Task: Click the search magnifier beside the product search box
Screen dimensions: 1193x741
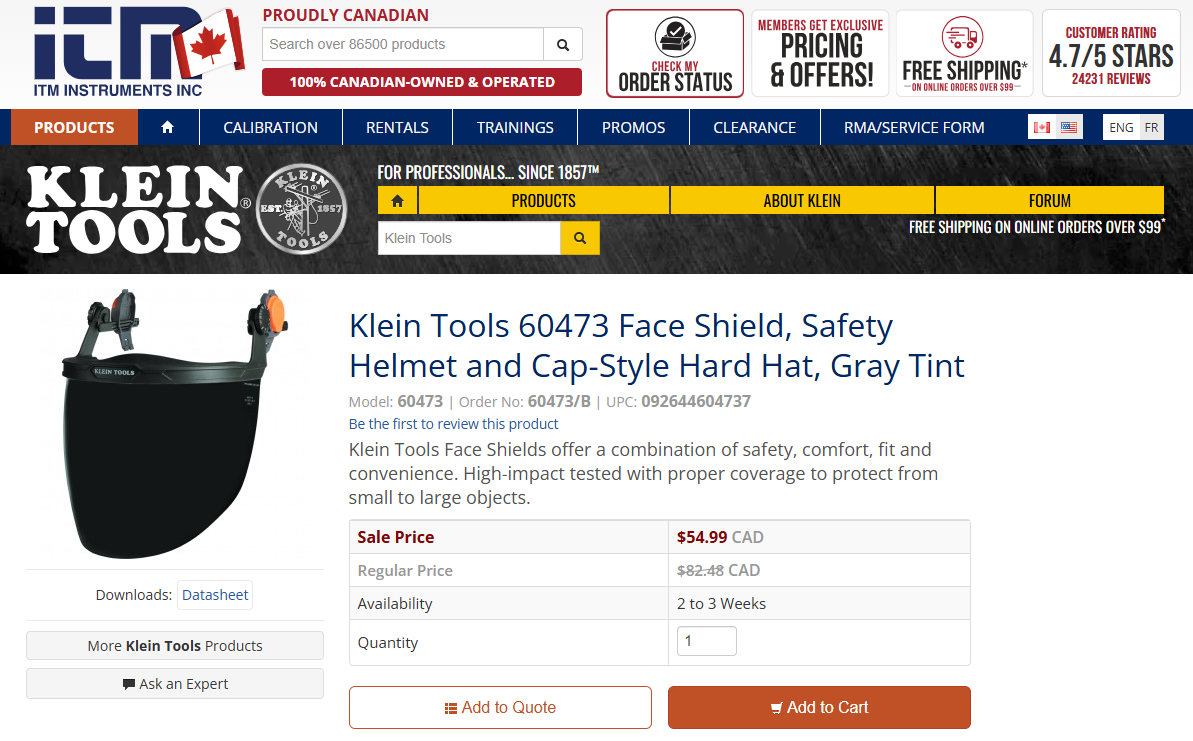Action: tap(562, 44)
